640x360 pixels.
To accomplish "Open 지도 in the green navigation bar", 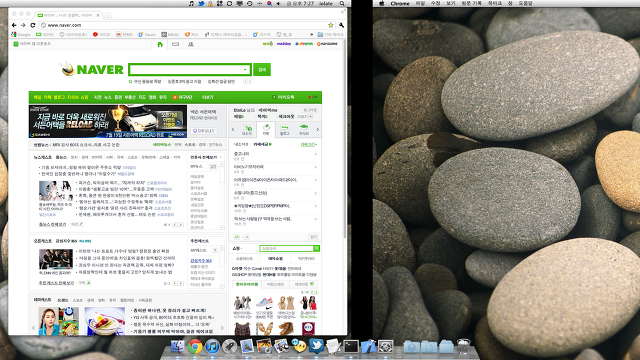I will coord(142,97).
